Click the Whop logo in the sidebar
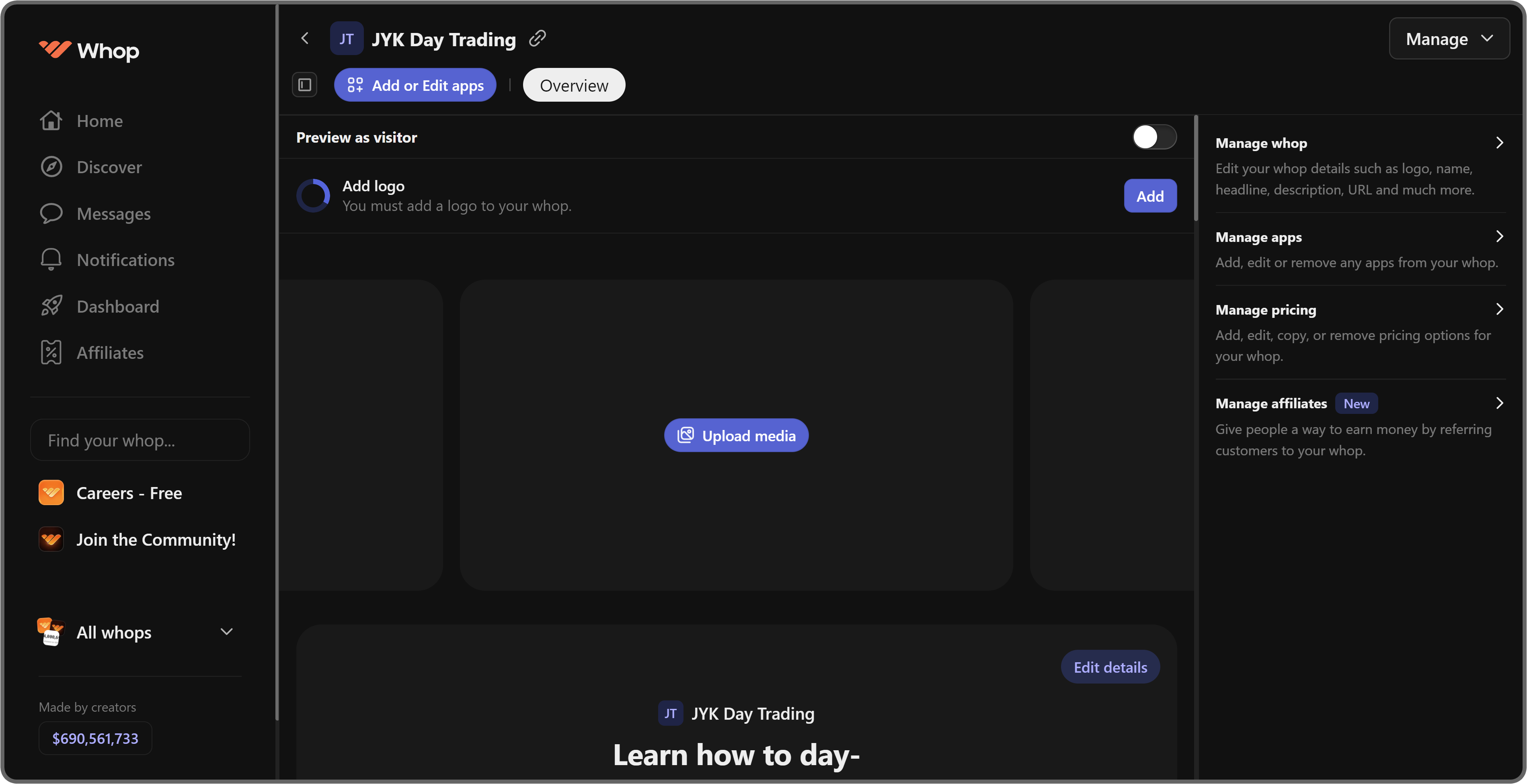This screenshot has height=784, width=1527. 88,51
